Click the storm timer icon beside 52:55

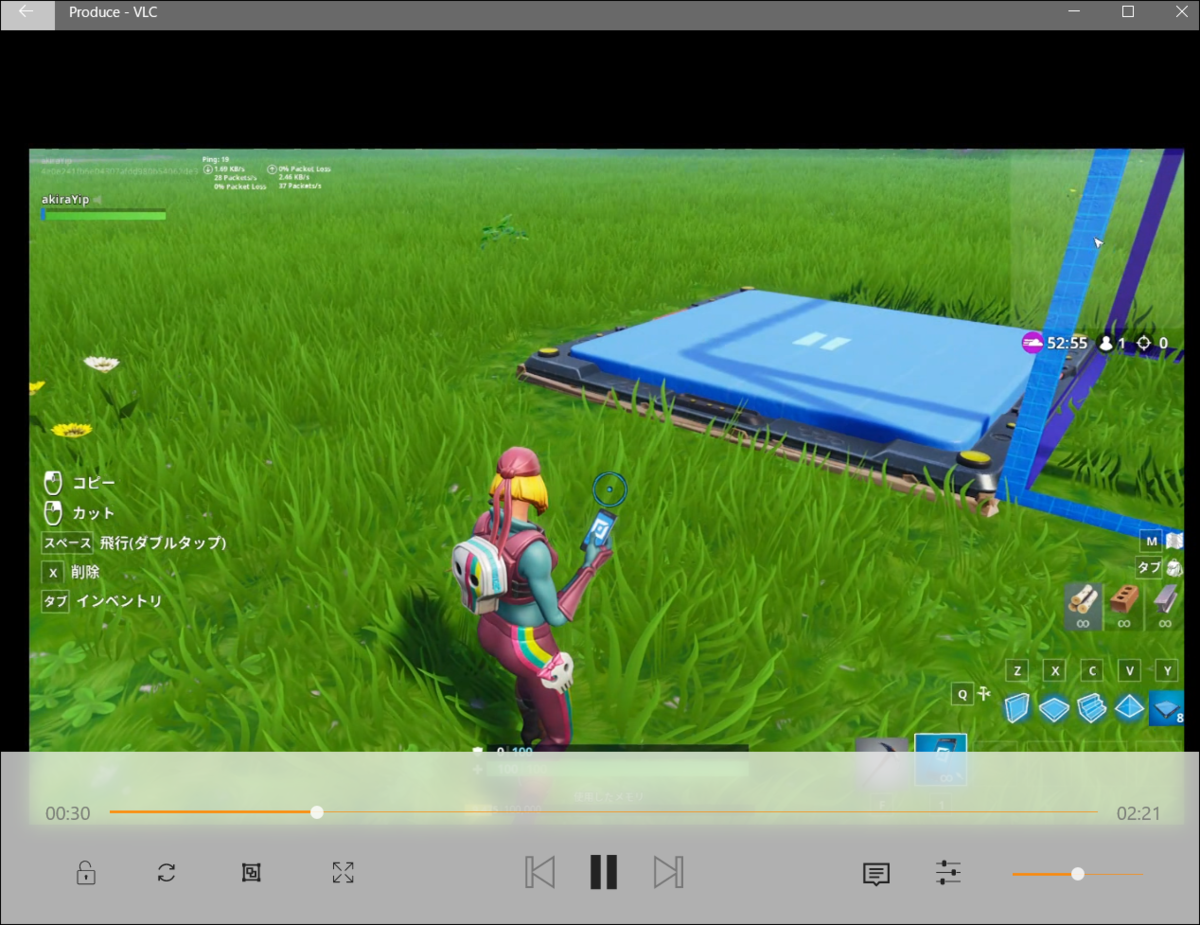1032,343
